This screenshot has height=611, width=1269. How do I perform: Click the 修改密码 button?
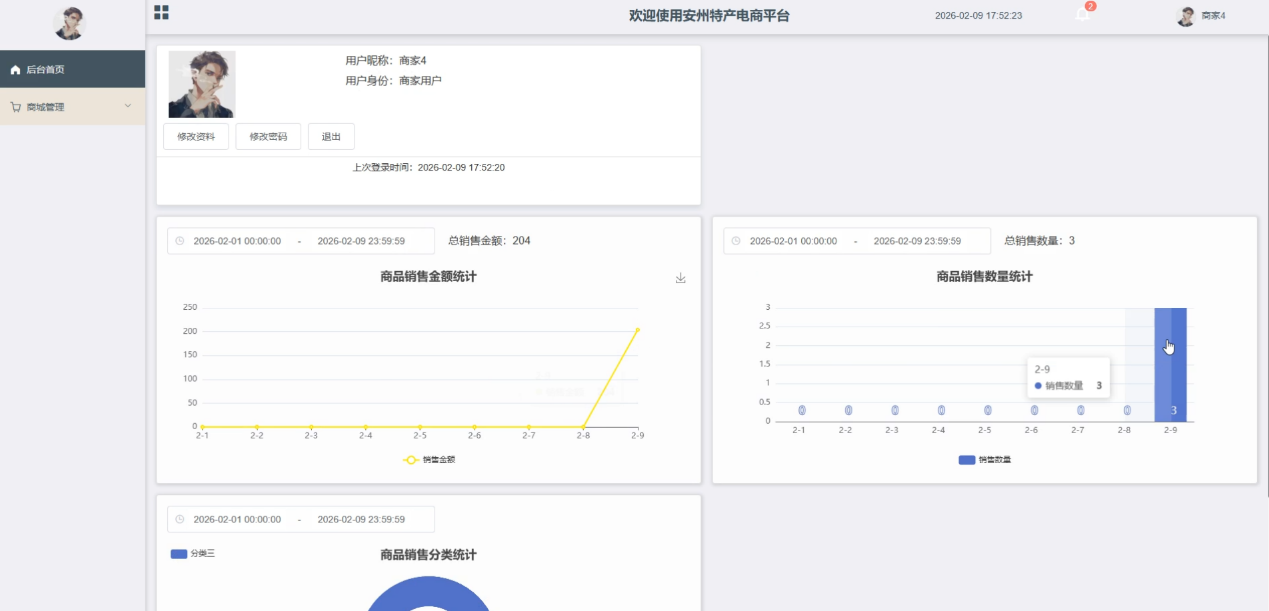[x=268, y=137]
